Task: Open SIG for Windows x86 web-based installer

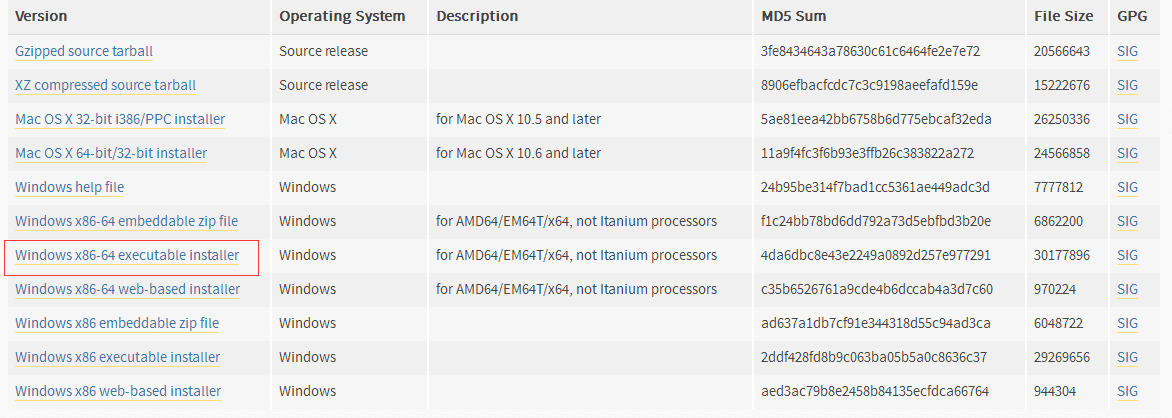Action: pos(1128,391)
